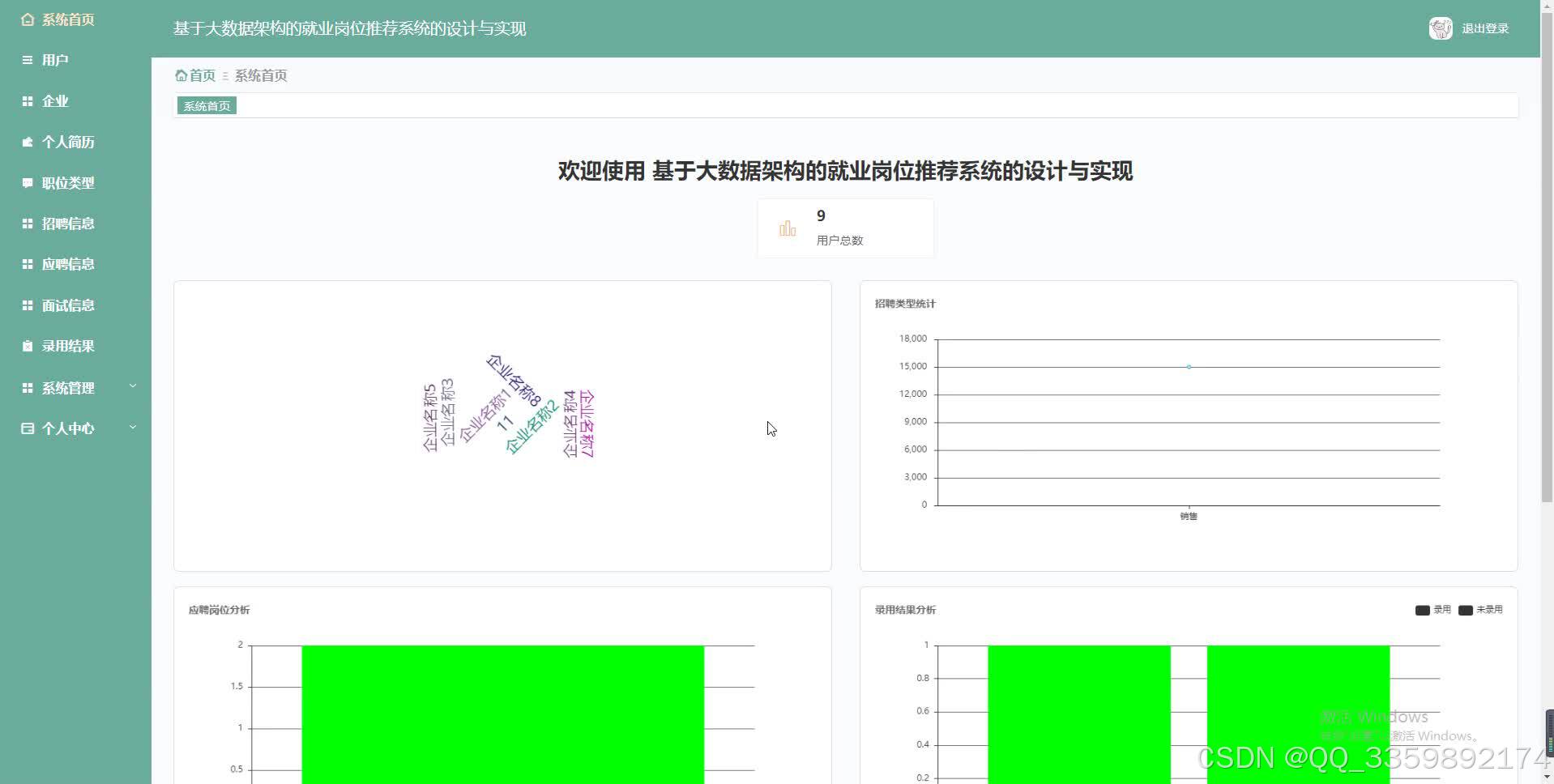Viewport: 1554px width, 784px height.
Task: Click the green bar in 应聘岗位分析 chart
Action: coord(503,714)
